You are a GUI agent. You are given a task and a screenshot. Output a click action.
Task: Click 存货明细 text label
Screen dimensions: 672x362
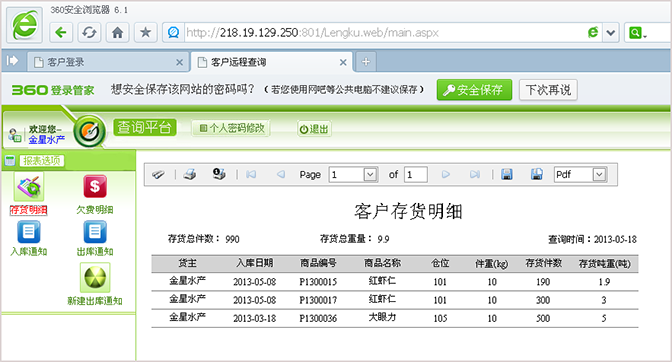(29, 210)
